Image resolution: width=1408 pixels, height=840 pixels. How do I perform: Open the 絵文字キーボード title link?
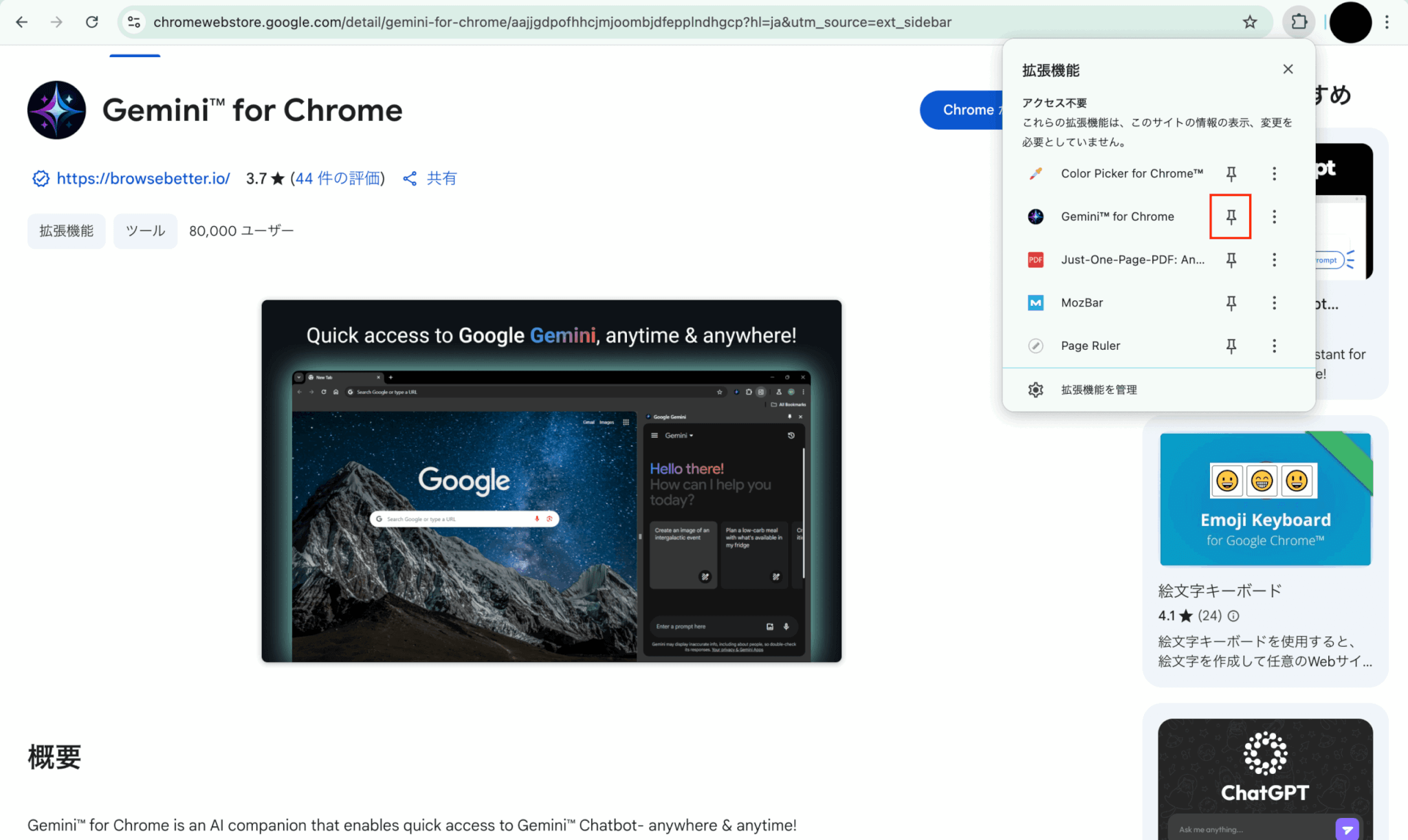point(1220,590)
